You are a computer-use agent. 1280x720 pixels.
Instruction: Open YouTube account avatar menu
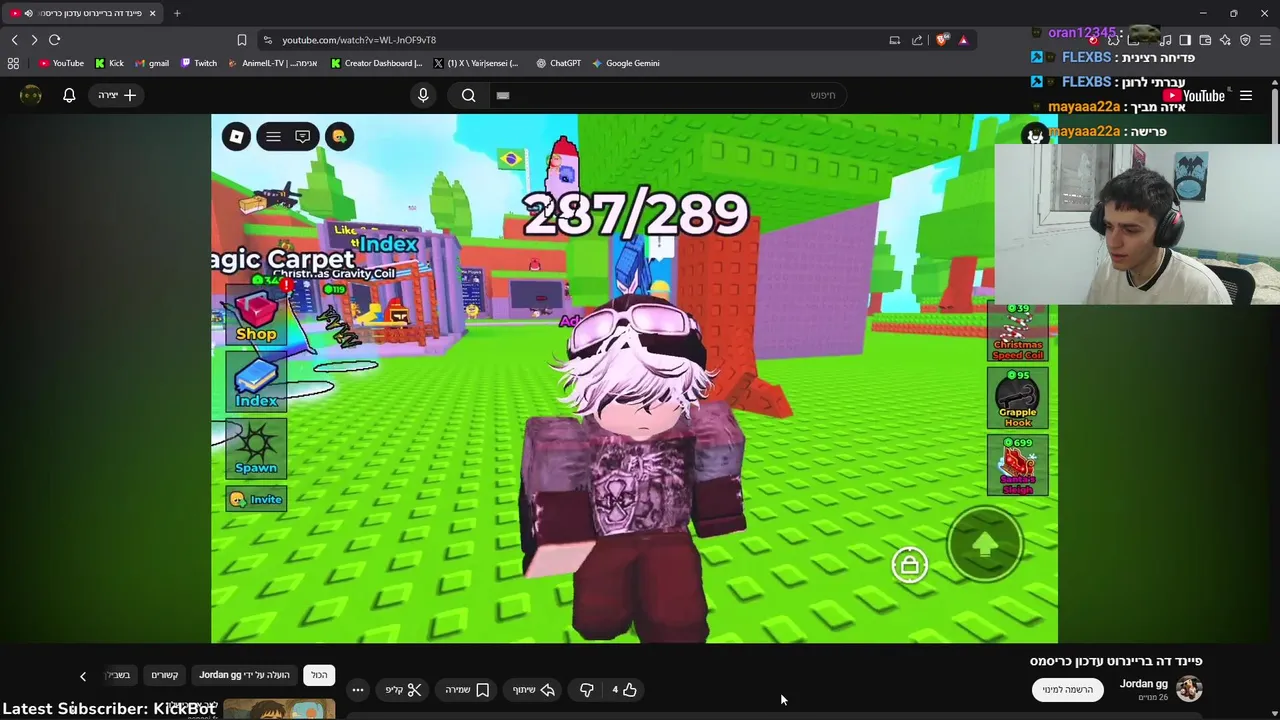coord(31,95)
